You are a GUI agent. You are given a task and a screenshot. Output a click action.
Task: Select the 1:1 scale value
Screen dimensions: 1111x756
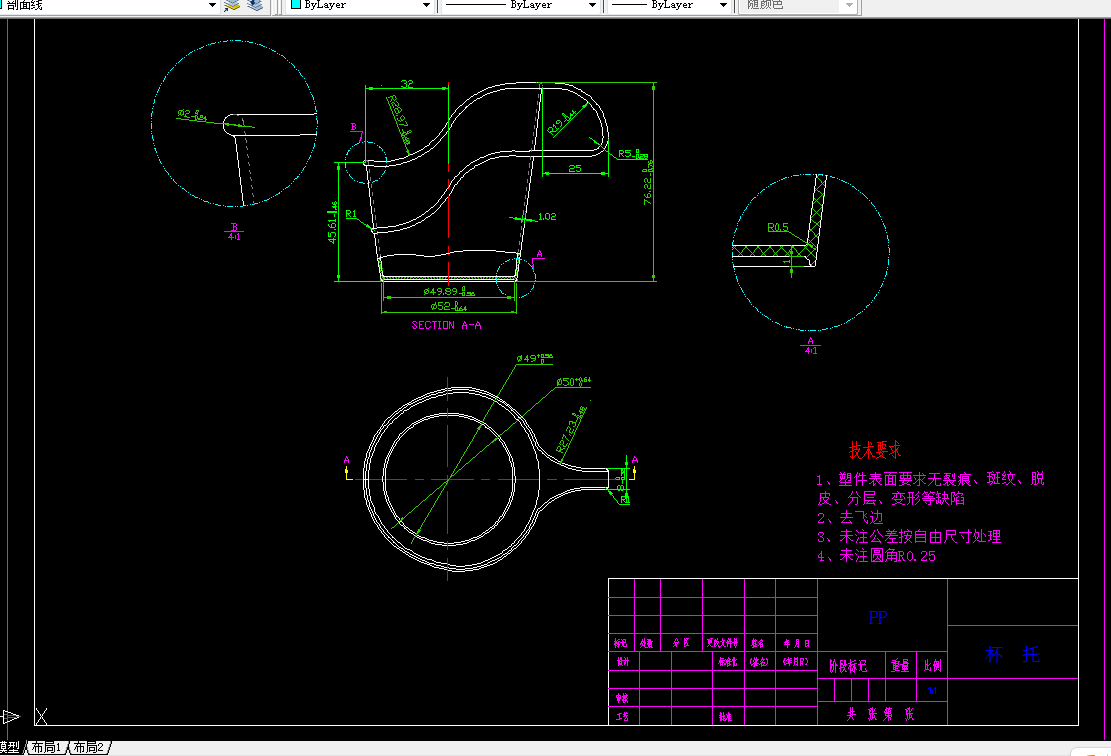coord(932,691)
